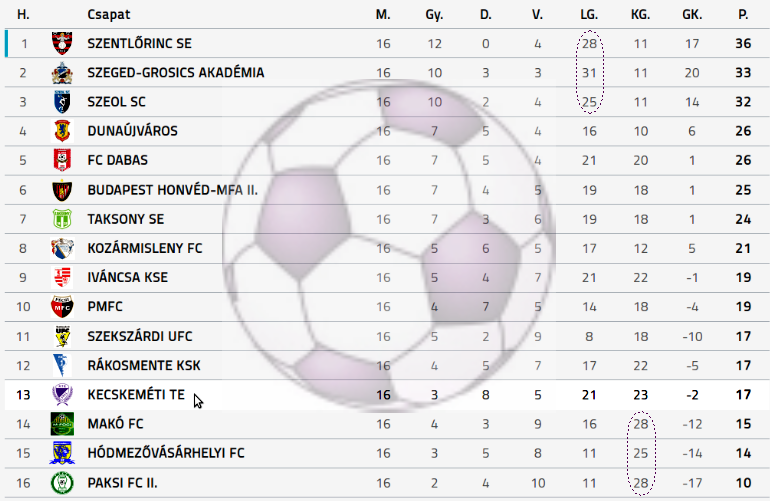Open the HÓDMEZŐVÁSÁRHELYI FC team link
Screen dimensions: 770x501
pyautogui.click(x=166, y=453)
